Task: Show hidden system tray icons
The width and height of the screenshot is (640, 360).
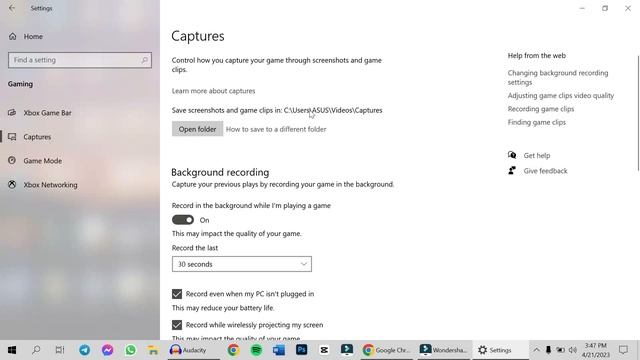Action: (536, 350)
